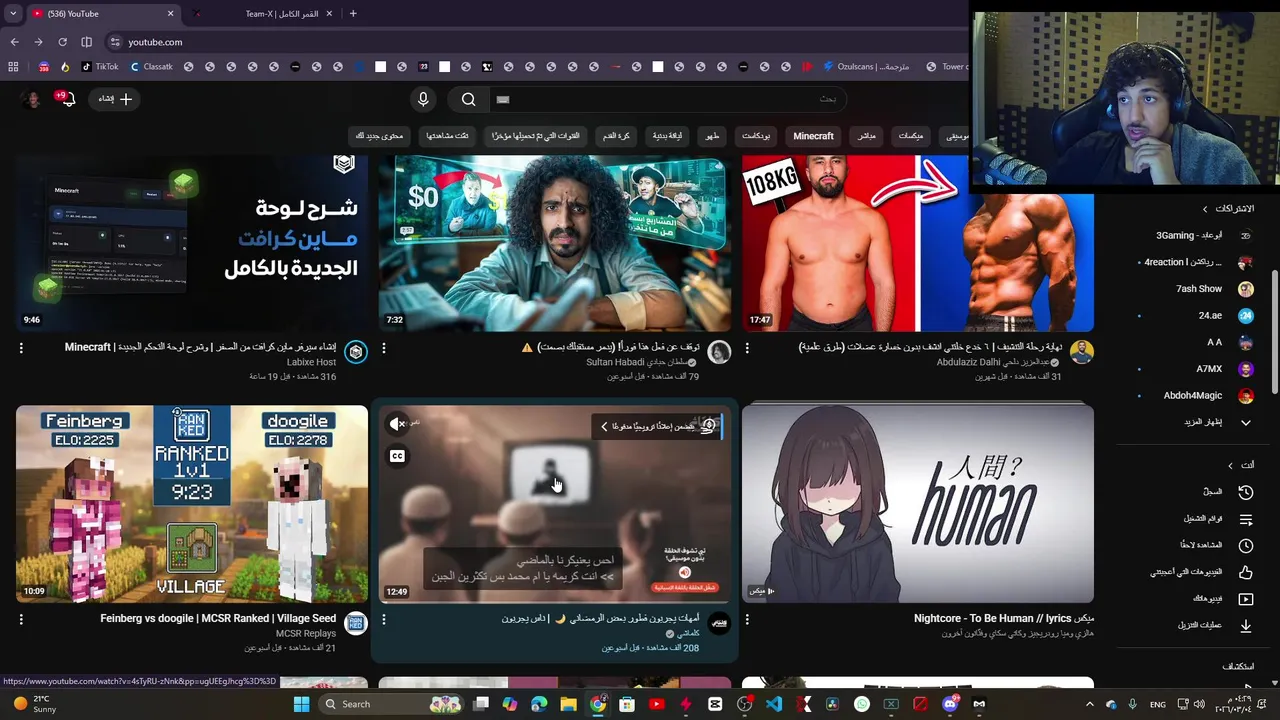Select the بودكاست filter chip
Image resolution: width=1280 pixels, height=720 pixels.
tap(755, 136)
